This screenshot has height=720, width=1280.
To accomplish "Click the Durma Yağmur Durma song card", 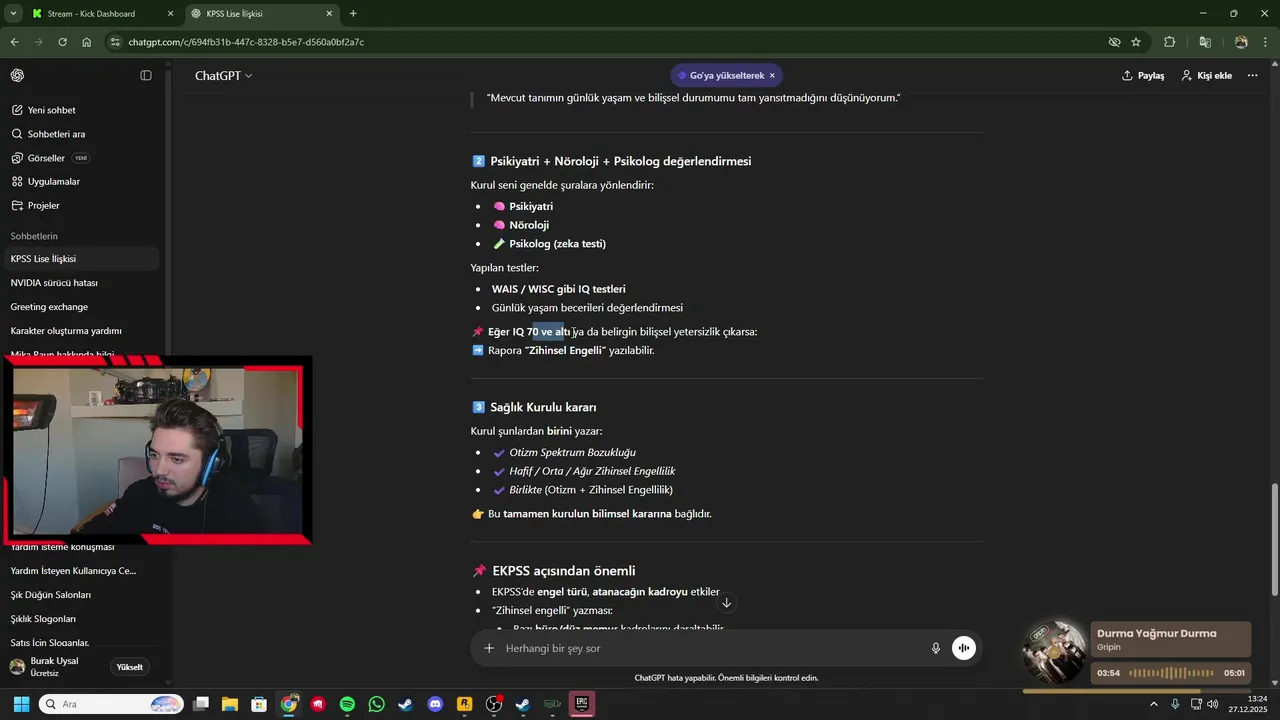I will 1170,640.
